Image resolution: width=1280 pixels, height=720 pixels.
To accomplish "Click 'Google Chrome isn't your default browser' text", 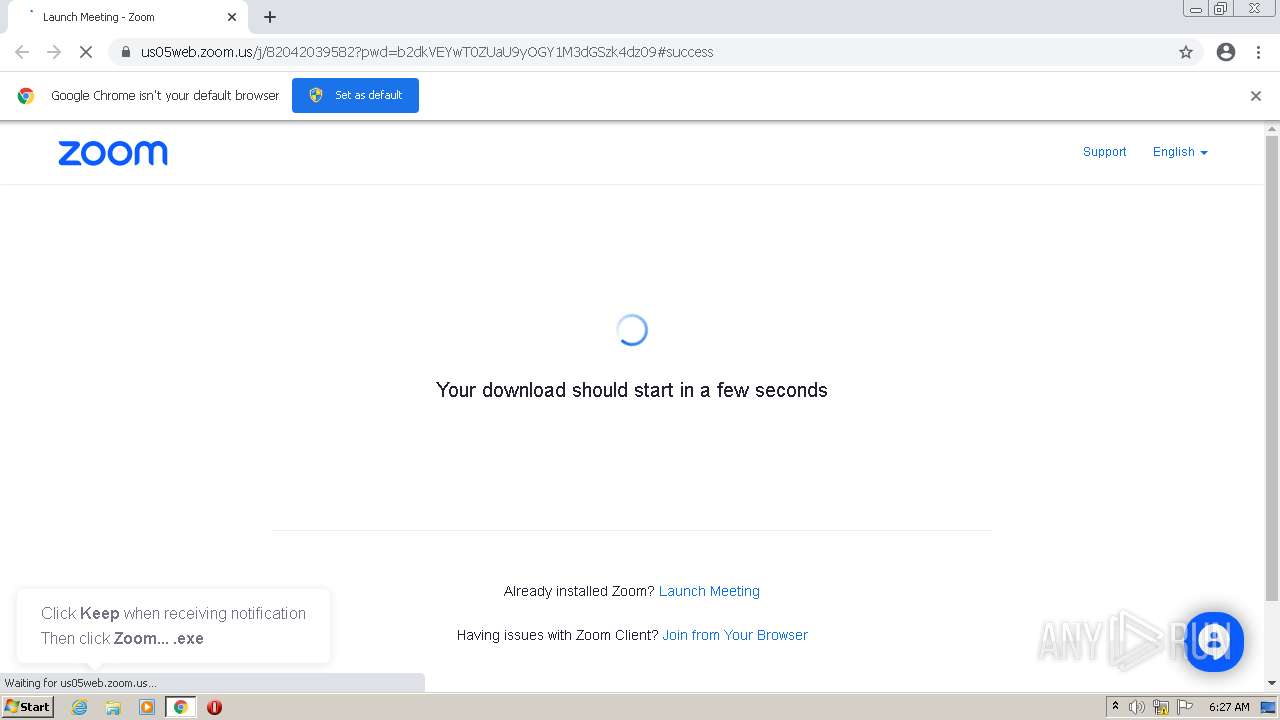I will 165,96.
